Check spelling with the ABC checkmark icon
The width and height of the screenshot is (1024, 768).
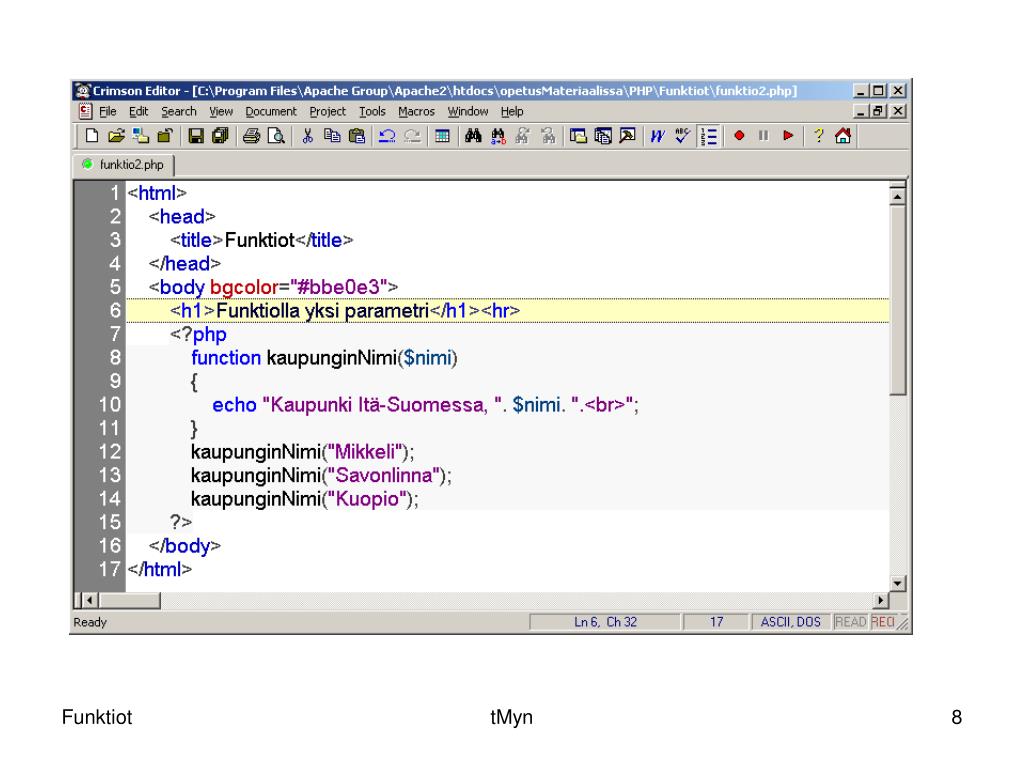click(x=682, y=136)
